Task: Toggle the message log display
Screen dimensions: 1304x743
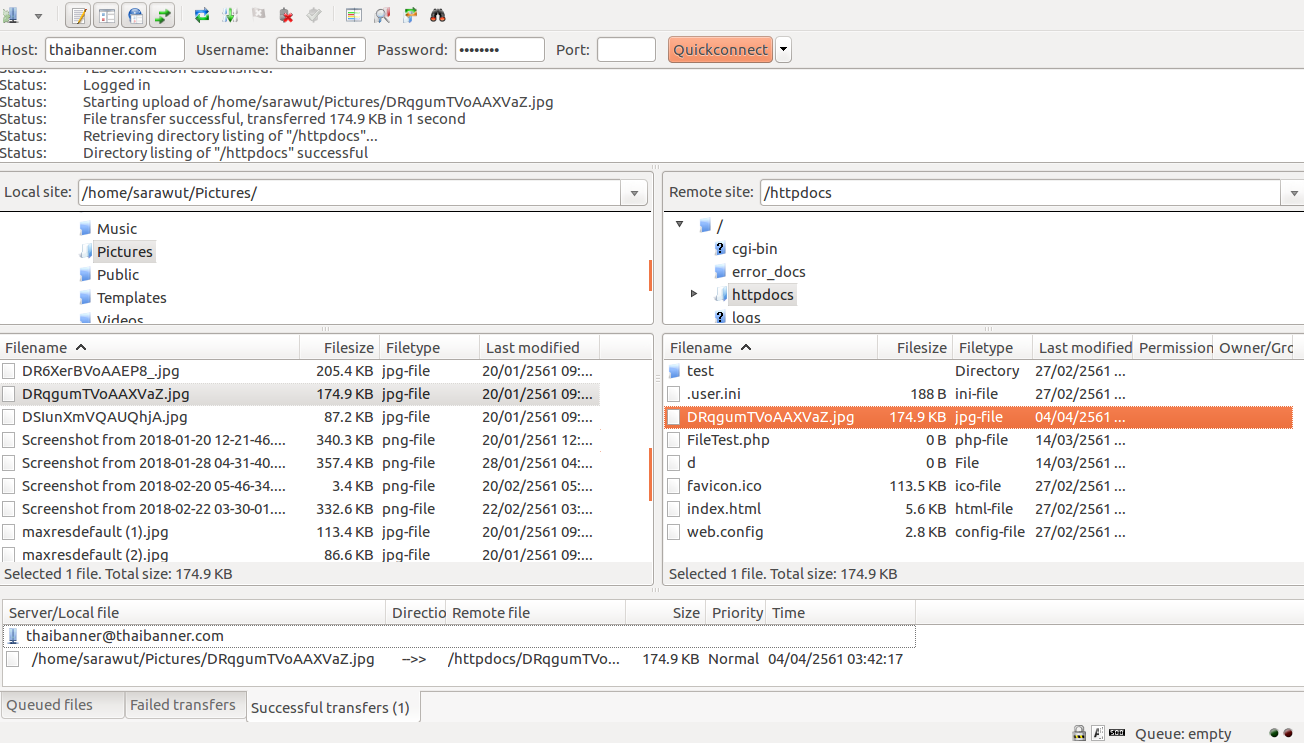Action: point(78,15)
